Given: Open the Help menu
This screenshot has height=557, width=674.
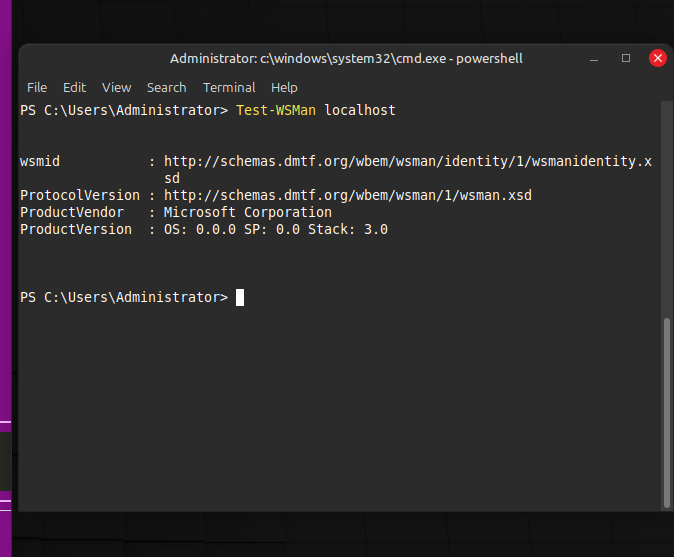Looking at the screenshot, I should (x=284, y=87).
